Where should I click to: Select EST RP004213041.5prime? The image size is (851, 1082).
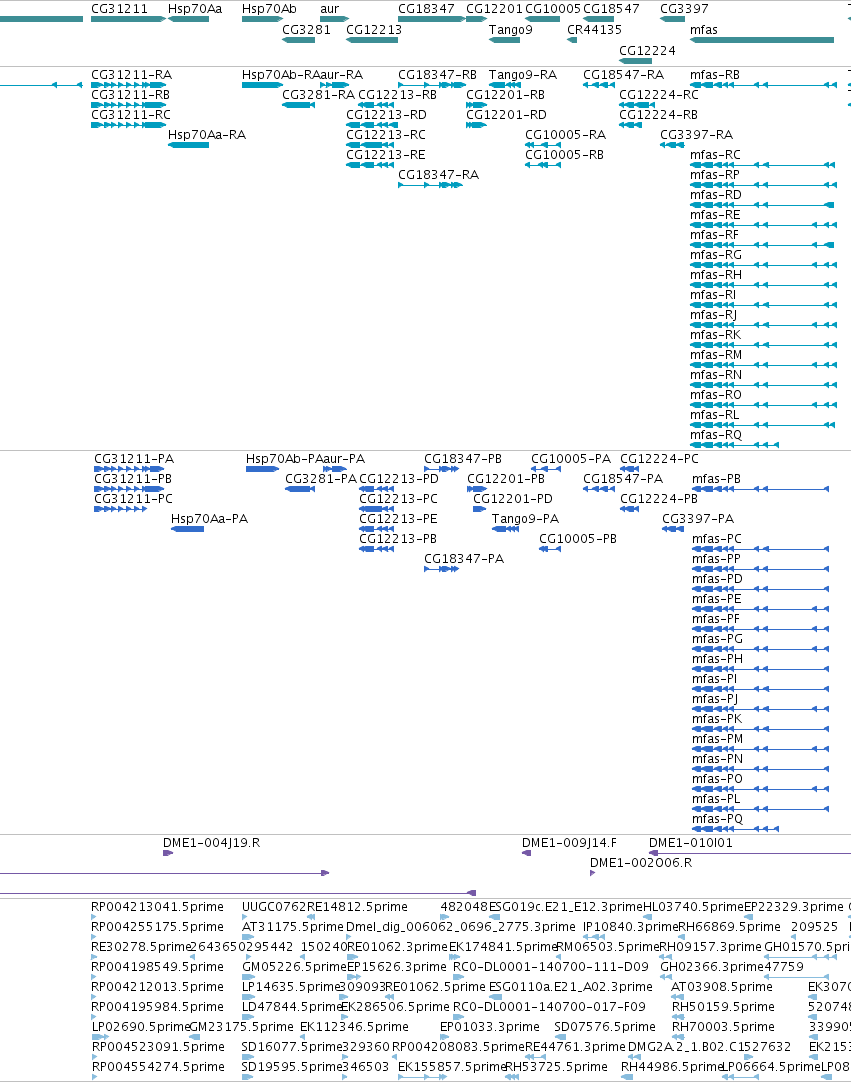157,907
